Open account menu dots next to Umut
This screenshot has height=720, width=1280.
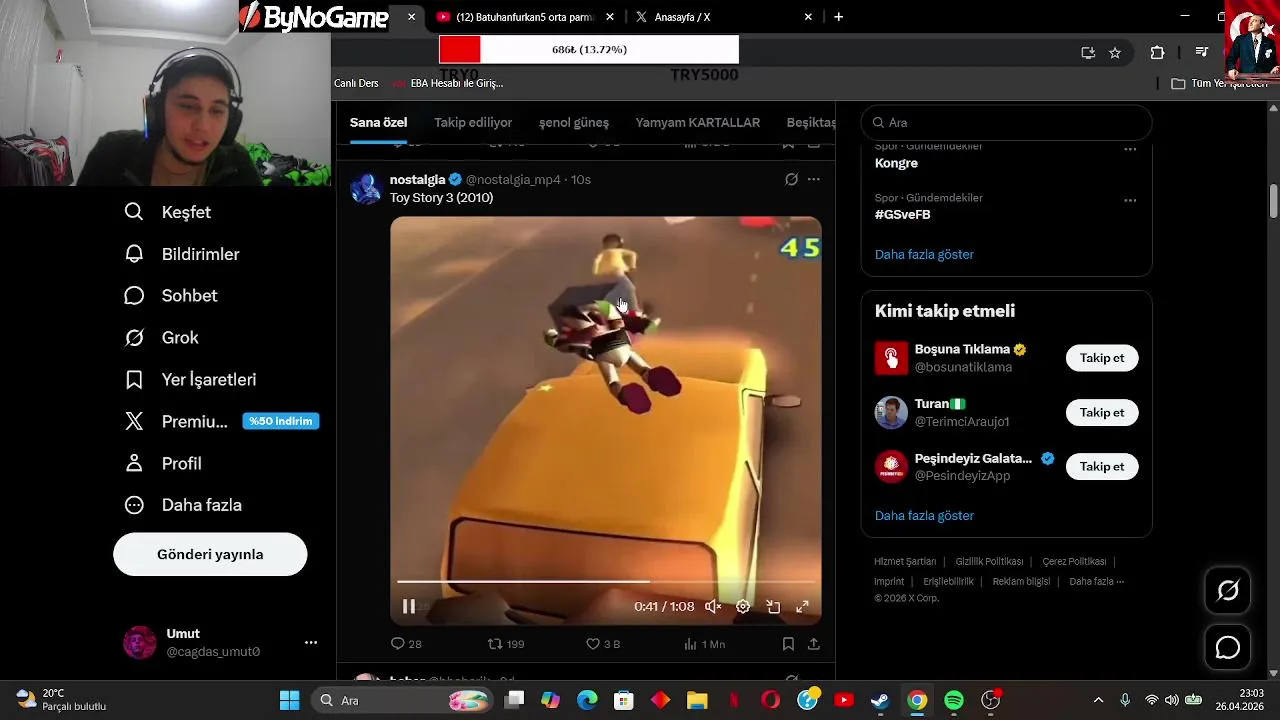point(311,642)
